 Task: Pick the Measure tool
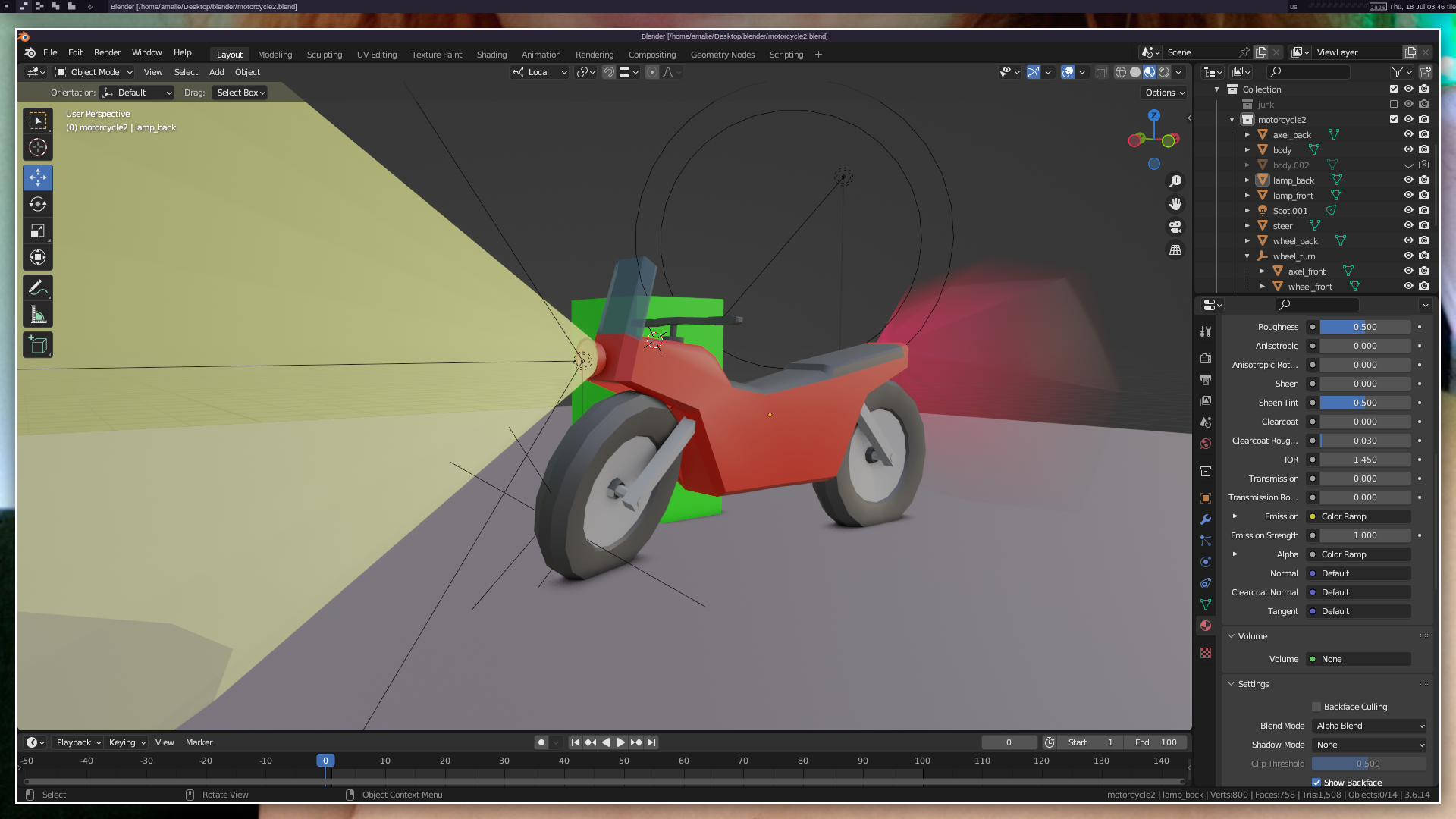tap(38, 315)
